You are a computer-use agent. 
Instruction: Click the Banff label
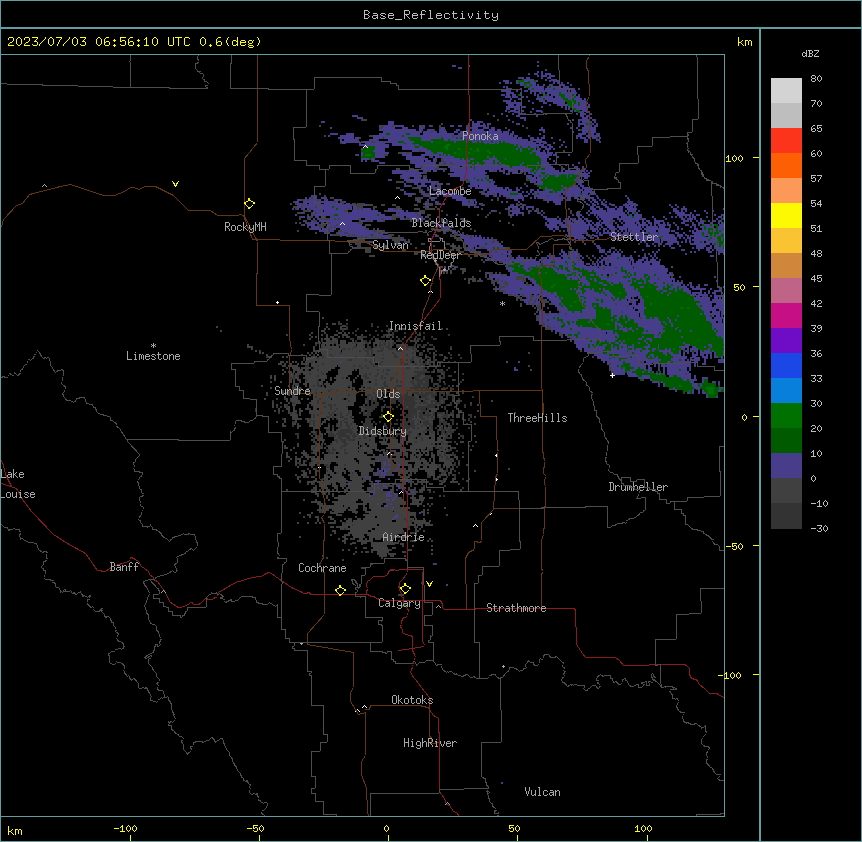124,567
